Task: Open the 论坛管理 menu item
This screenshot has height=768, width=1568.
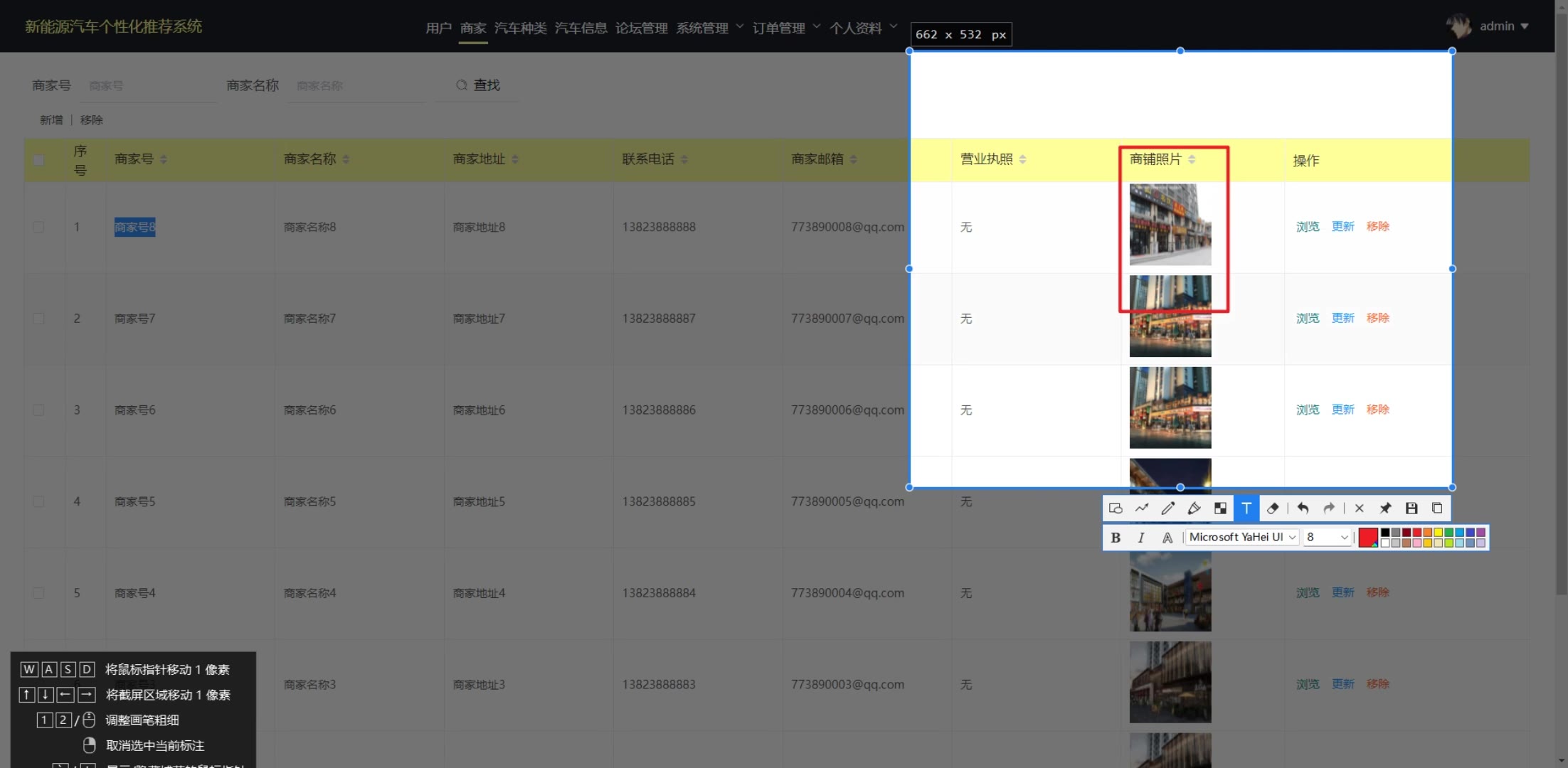Action: point(641,28)
